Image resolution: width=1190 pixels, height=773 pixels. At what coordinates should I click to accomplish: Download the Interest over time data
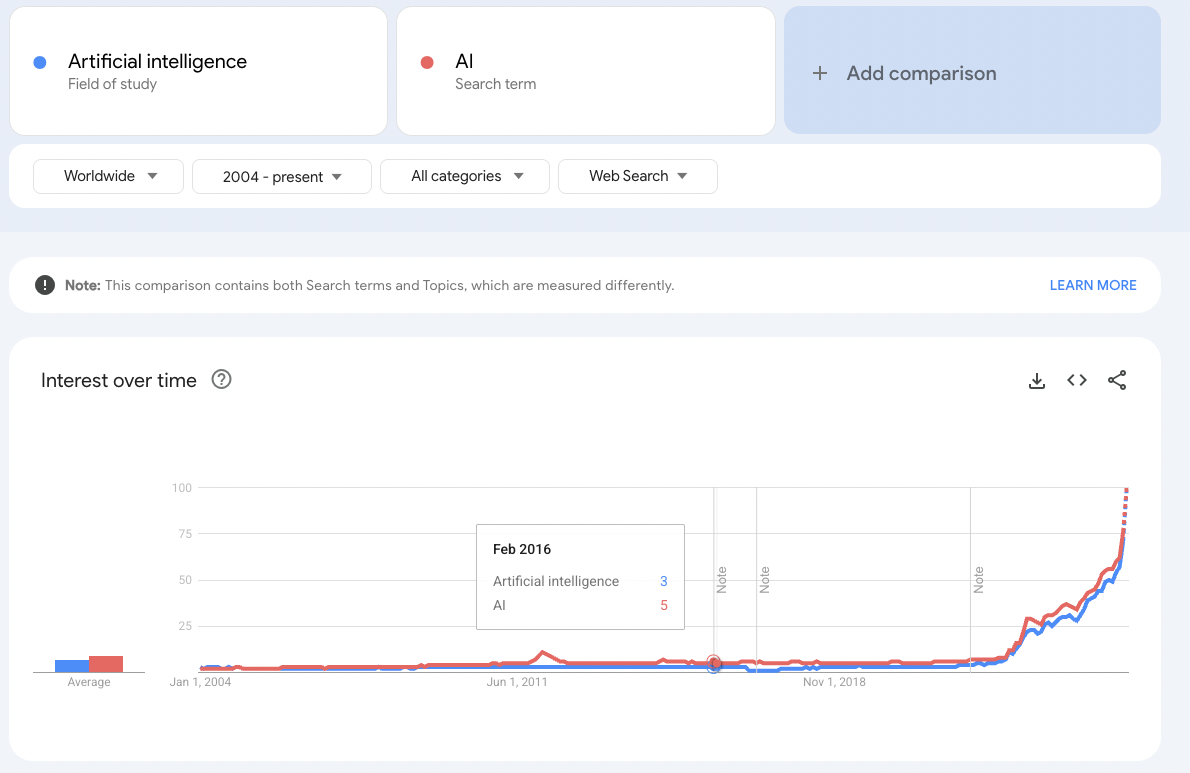pos(1037,380)
